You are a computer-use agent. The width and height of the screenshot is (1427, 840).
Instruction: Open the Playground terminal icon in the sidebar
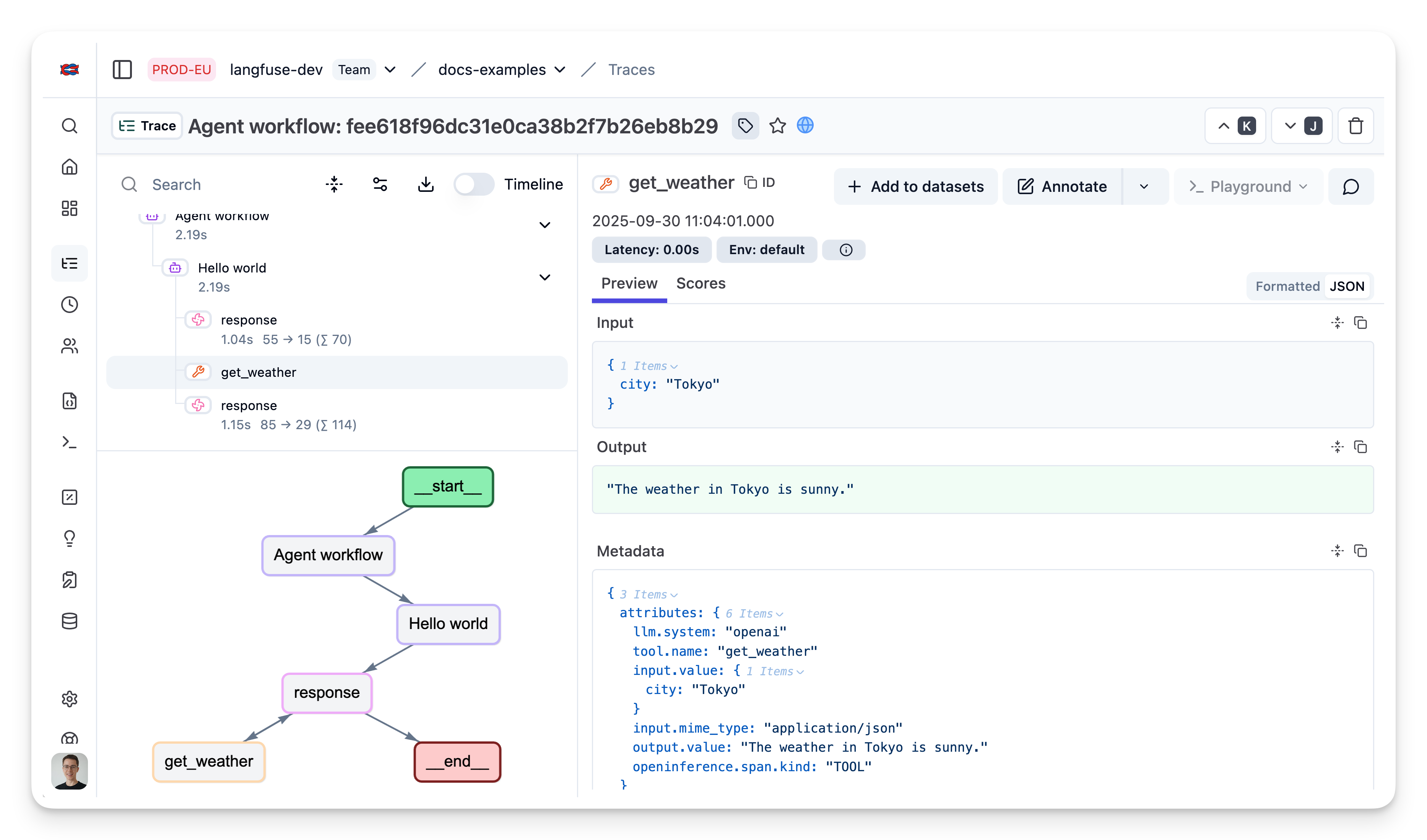(x=70, y=442)
